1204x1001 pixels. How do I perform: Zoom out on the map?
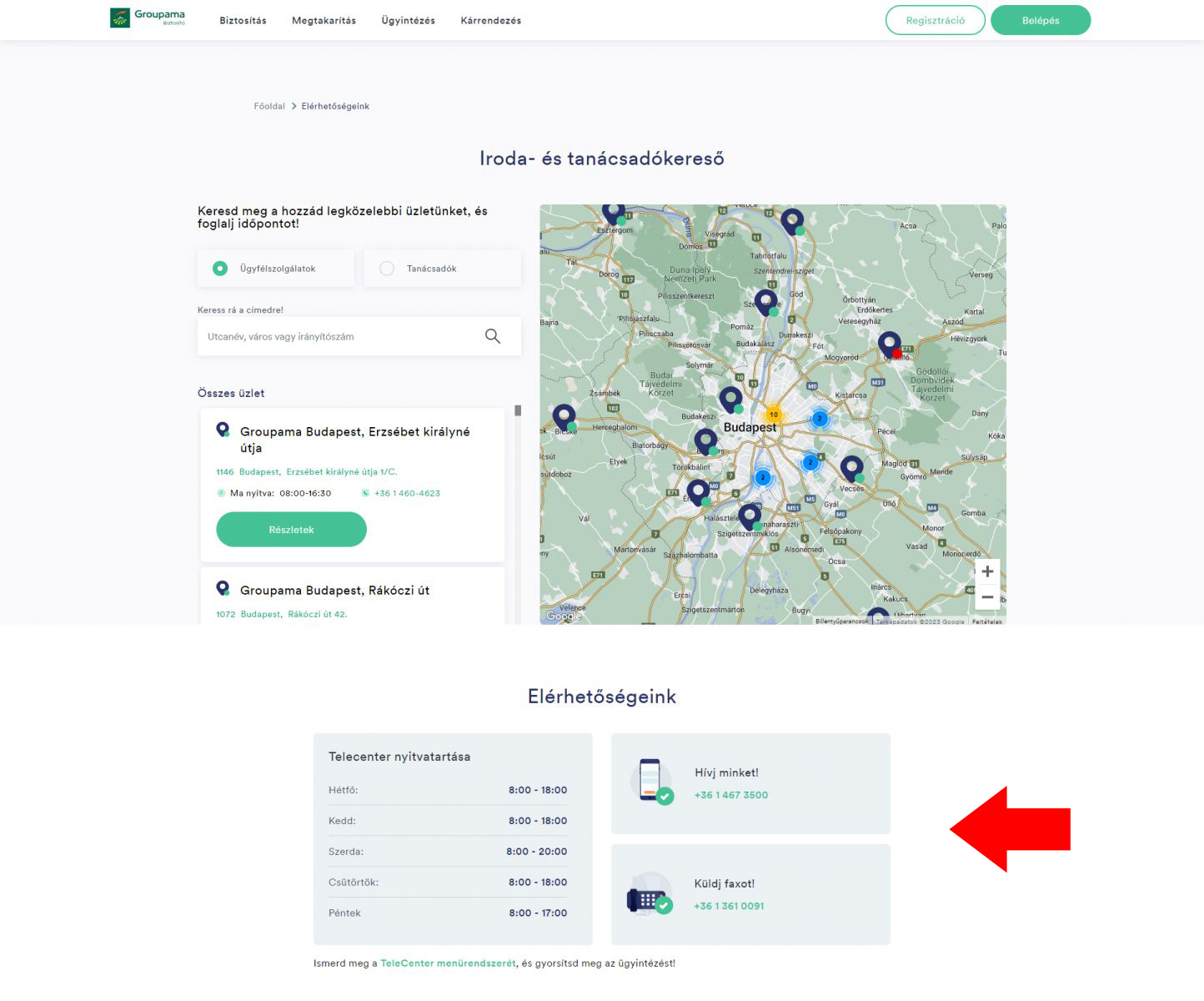[987, 597]
